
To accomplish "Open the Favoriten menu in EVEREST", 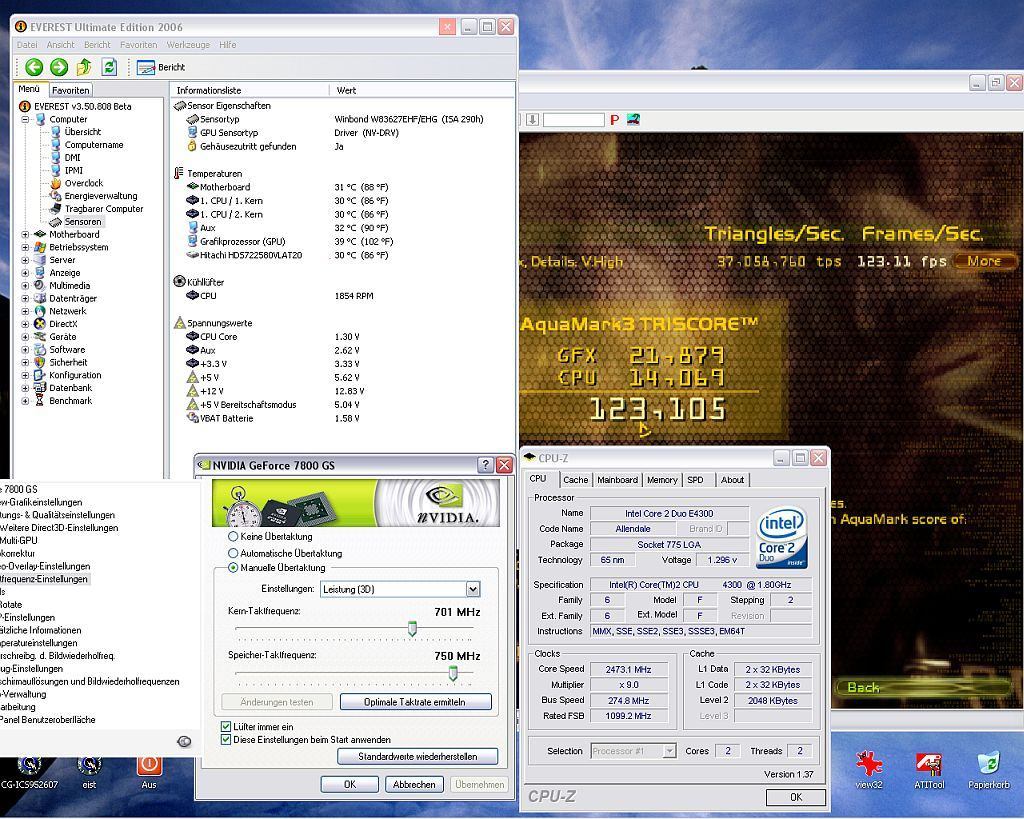I will [138, 45].
